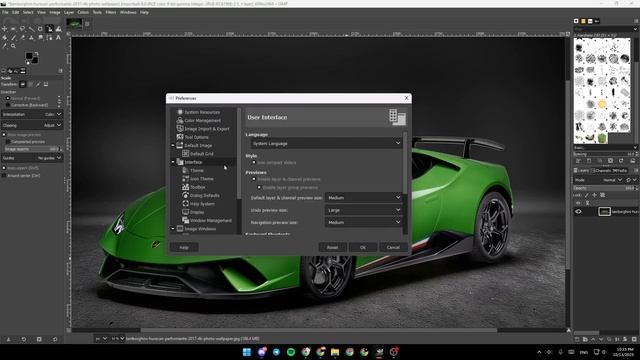Open Tool Options preferences page

[196, 137]
